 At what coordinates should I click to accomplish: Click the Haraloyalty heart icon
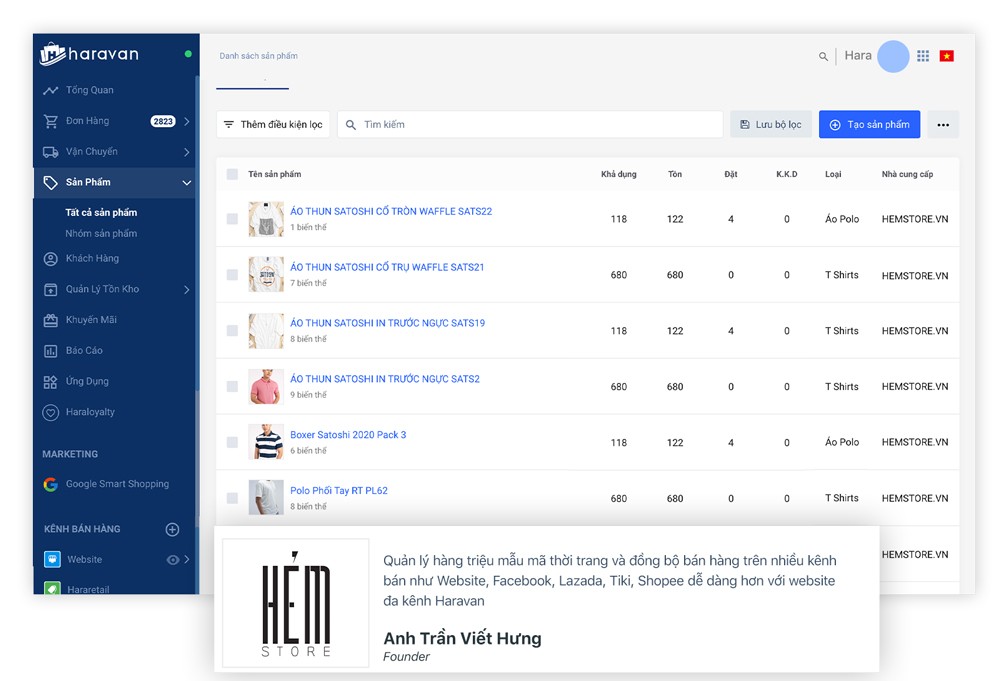point(50,413)
